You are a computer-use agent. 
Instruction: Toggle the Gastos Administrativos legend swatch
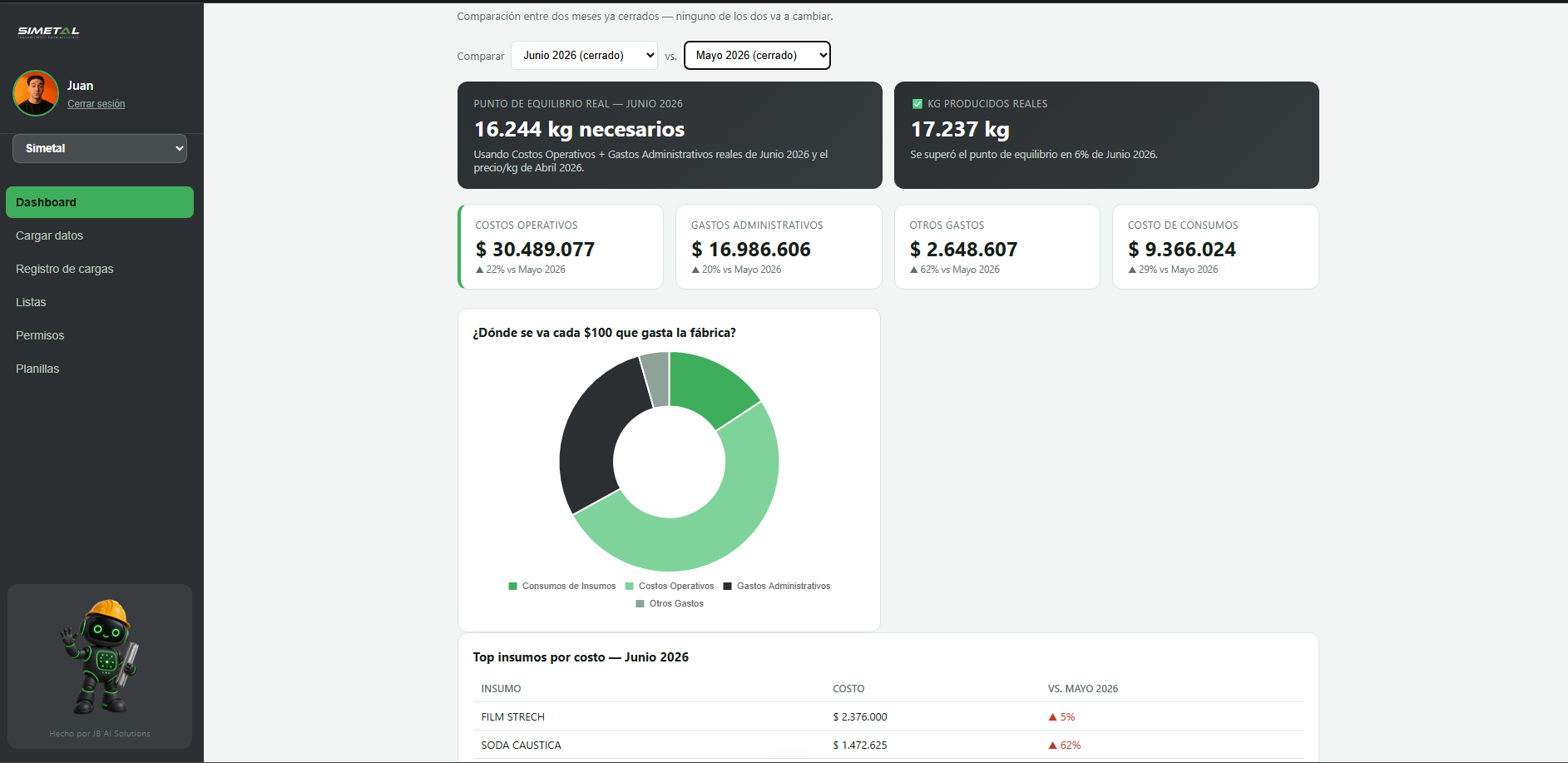pyautogui.click(x=728, y=587)
